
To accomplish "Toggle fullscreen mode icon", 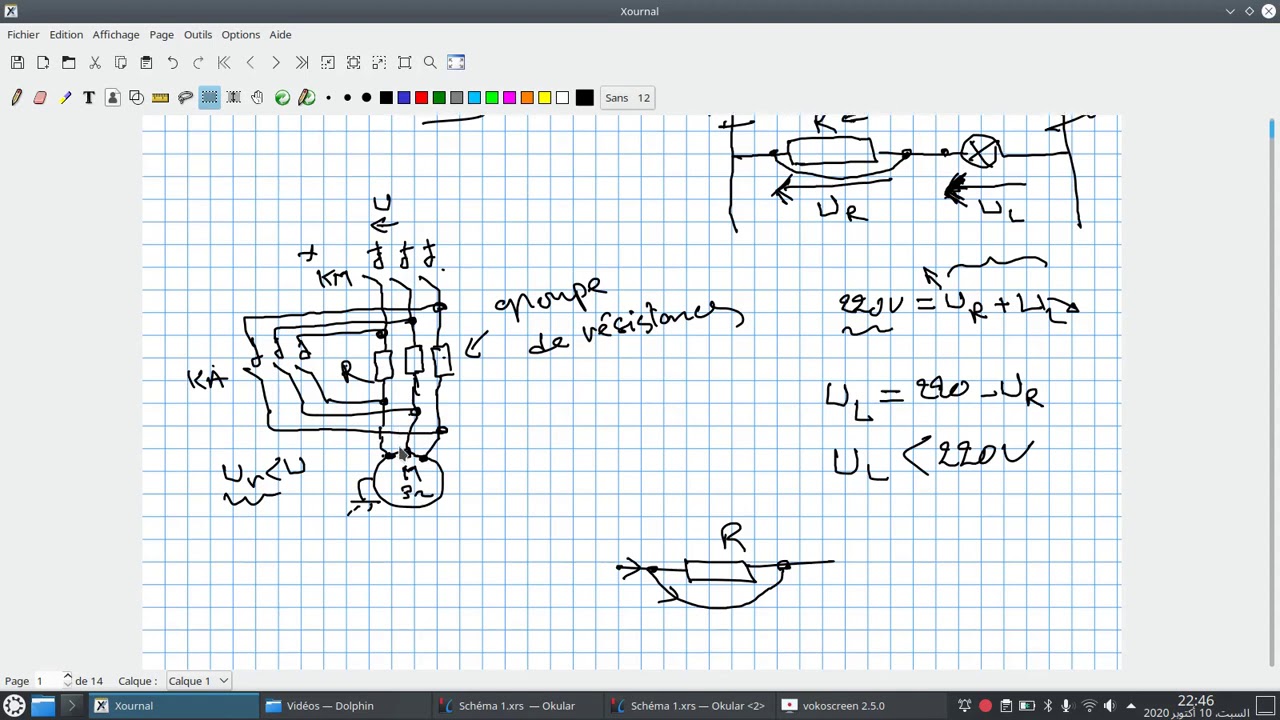I will coord(456,63).
